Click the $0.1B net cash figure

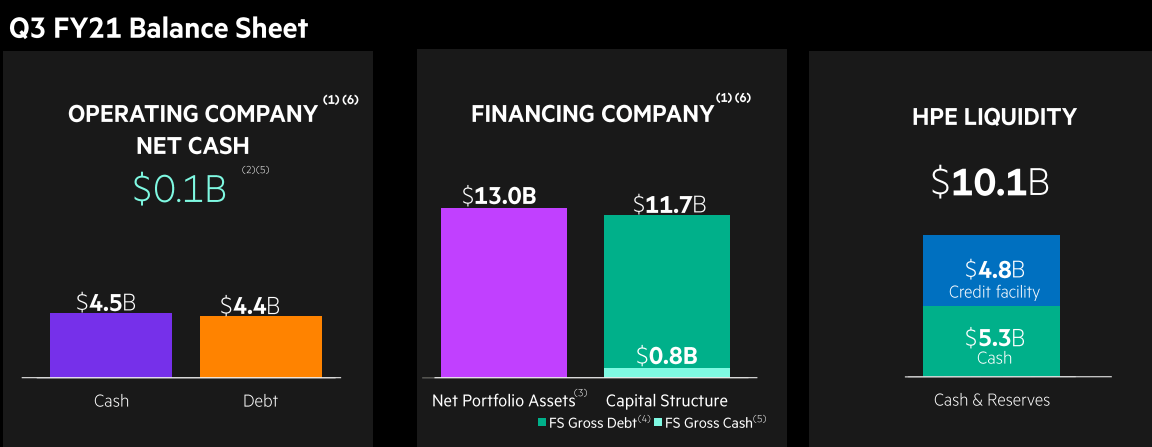[x=180, y=189]
